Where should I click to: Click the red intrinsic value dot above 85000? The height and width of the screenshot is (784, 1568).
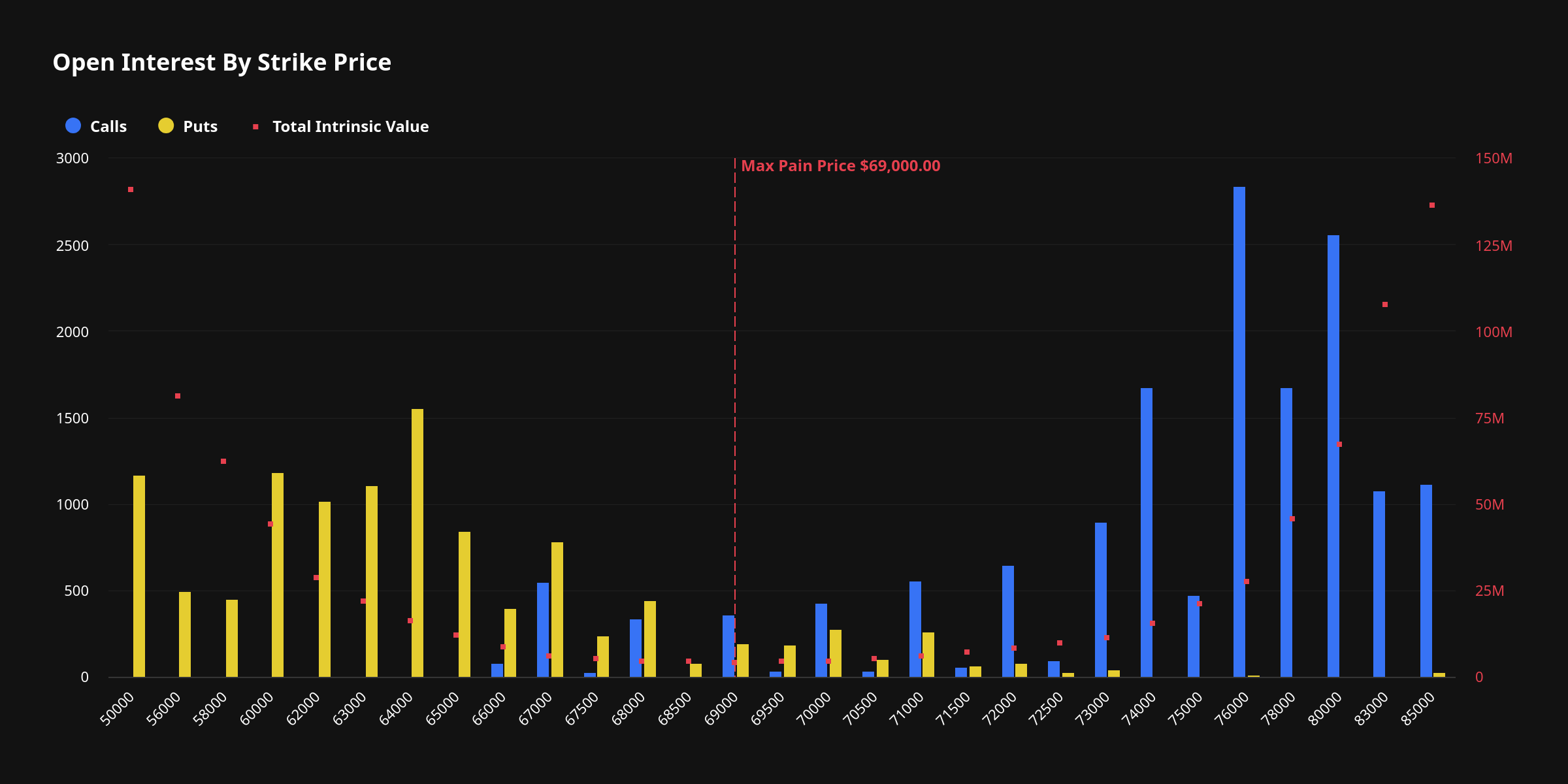point(1432,205)
